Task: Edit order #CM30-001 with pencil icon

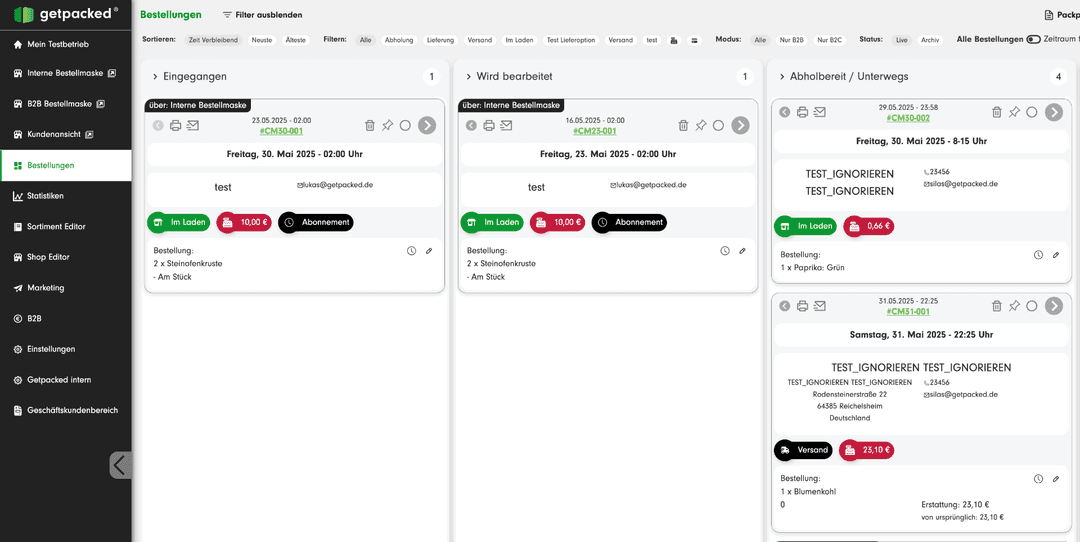Action: (x=429, y=251)
